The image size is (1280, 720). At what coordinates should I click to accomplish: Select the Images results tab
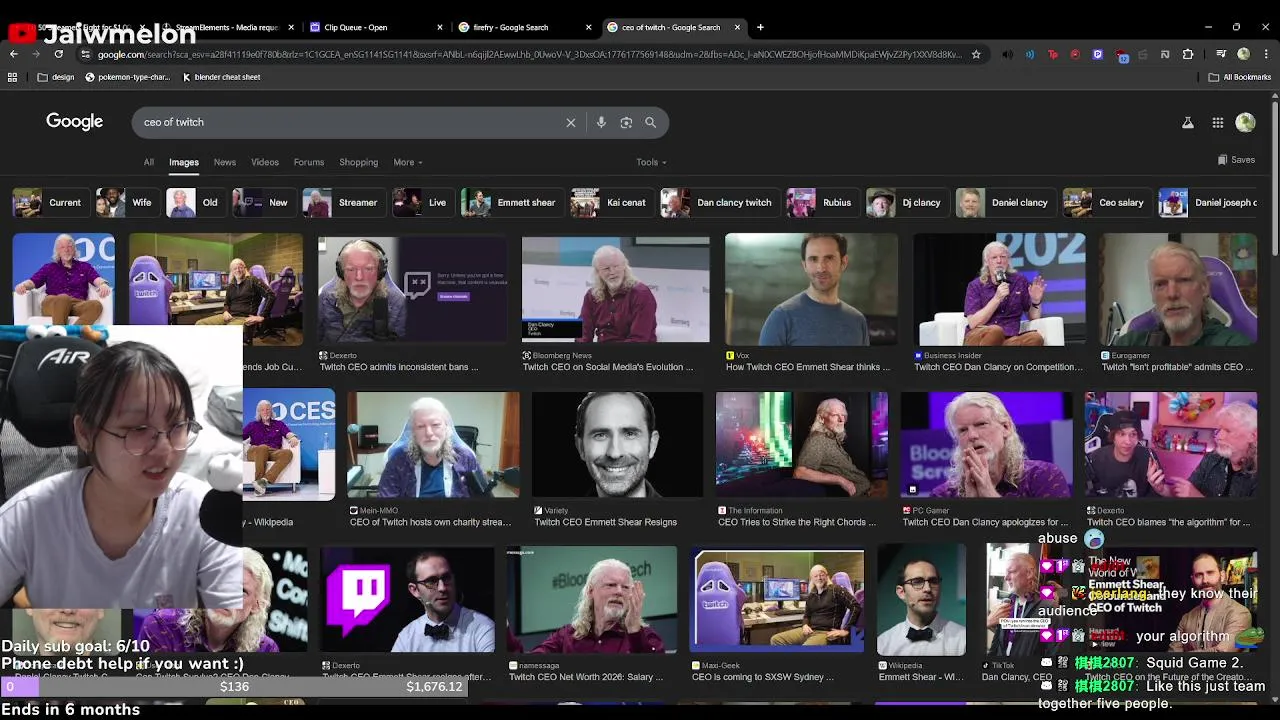point(184,162)
